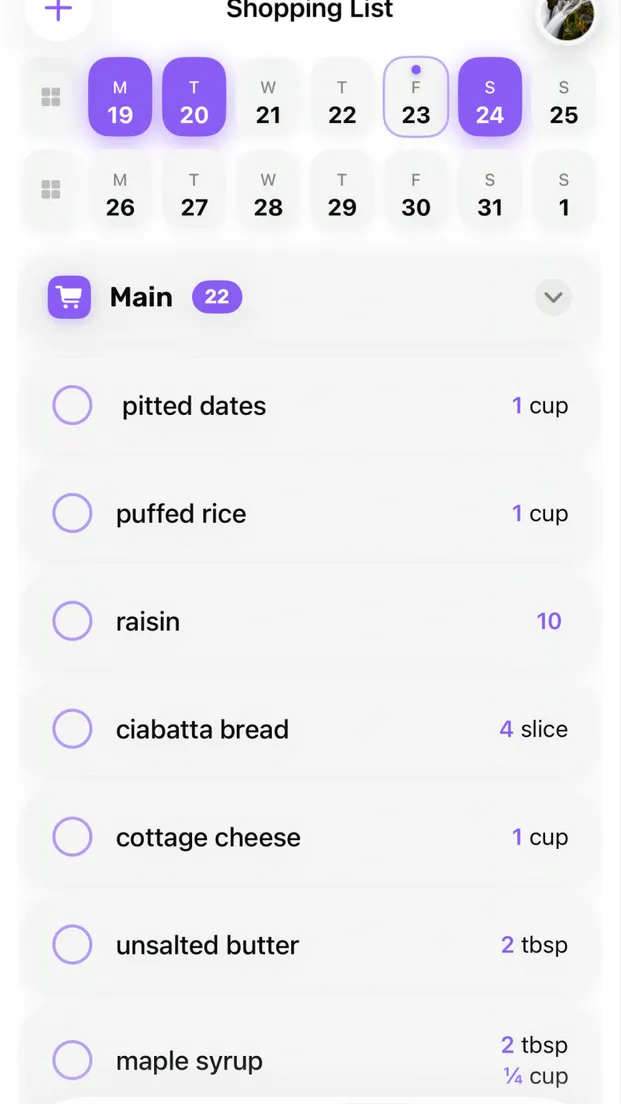Image resolution: width=621 pixels, height=1104 pixels.
Task: Check off pitted dates from the list
Action: click(72, 405)
